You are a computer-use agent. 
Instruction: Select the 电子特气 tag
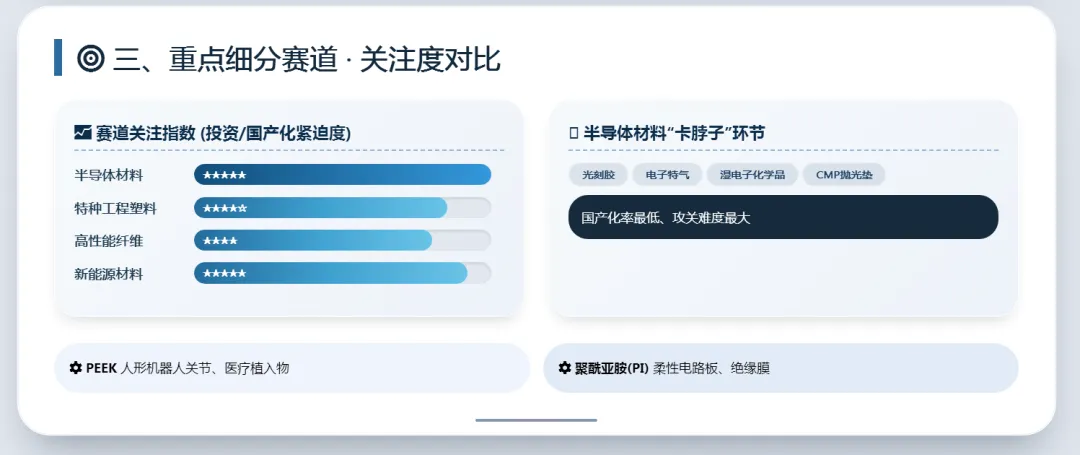(x=667, y=175)
